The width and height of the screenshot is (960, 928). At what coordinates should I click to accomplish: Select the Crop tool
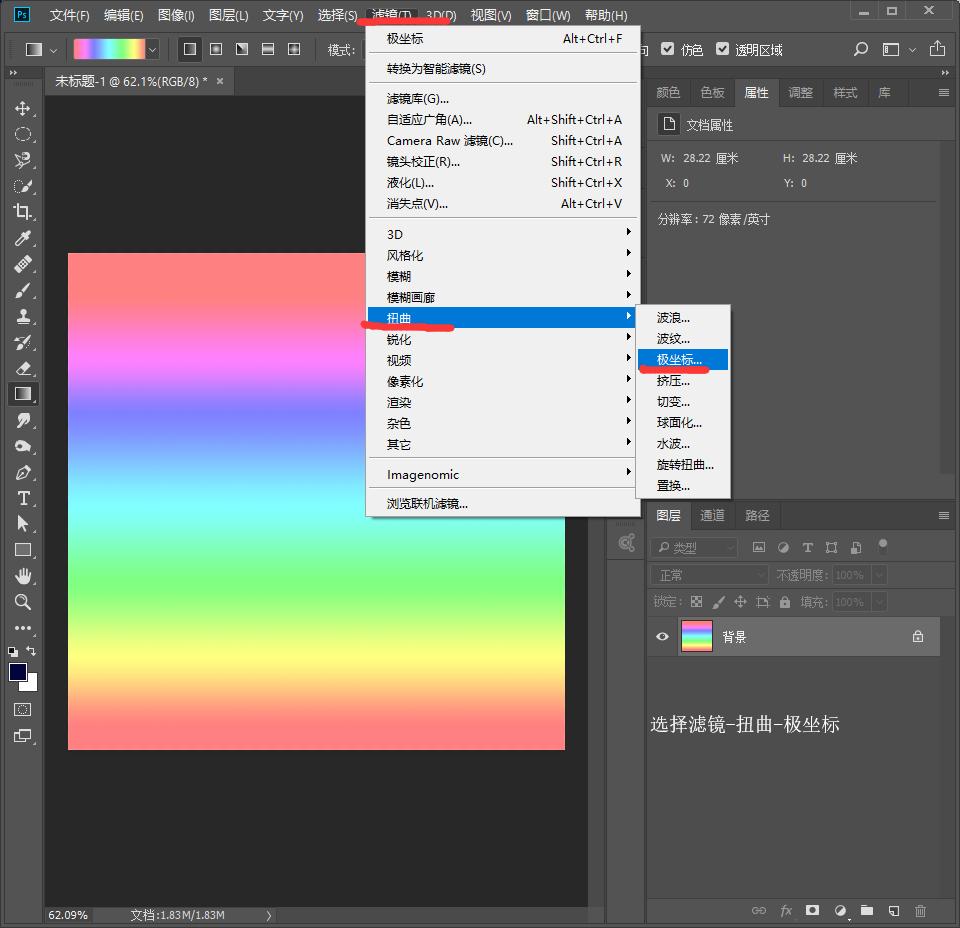(22, 212)
